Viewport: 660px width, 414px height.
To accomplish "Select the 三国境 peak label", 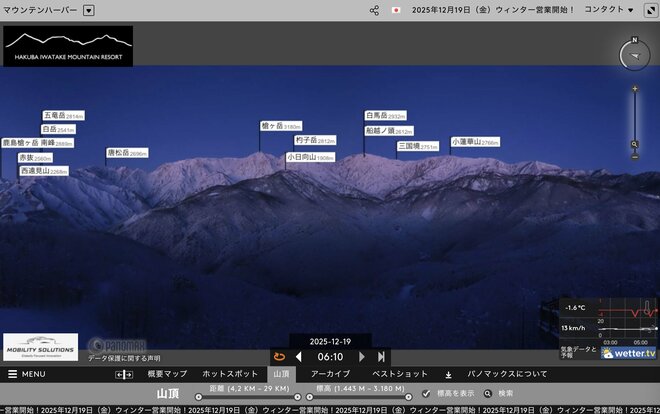I will click(x=418, y=146).
